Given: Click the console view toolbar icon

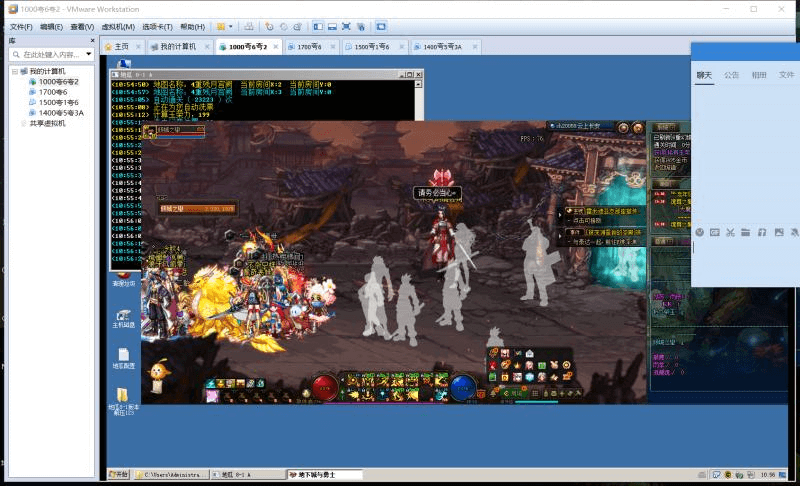Looking at the screenshot, I should tap(381, 27).
